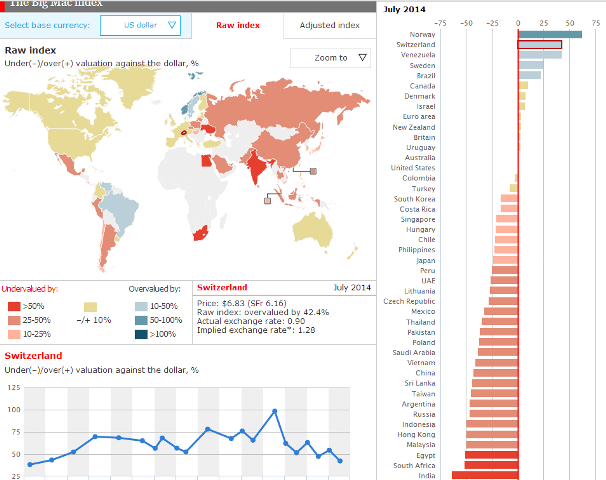606x480 pixels.
Task: Open the base currency dropdown
Action: pos(141,25)
